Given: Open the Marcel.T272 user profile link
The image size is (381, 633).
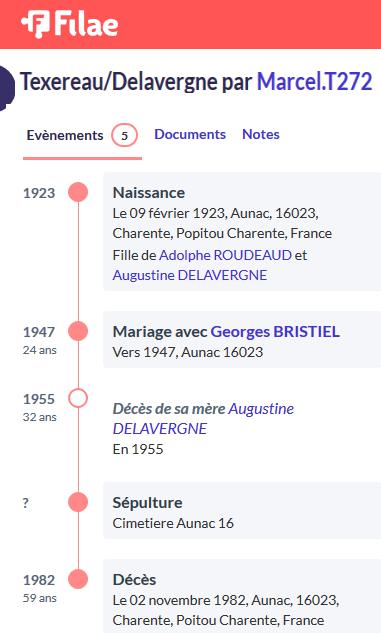Looking at the screenshot, I should 314,82.
